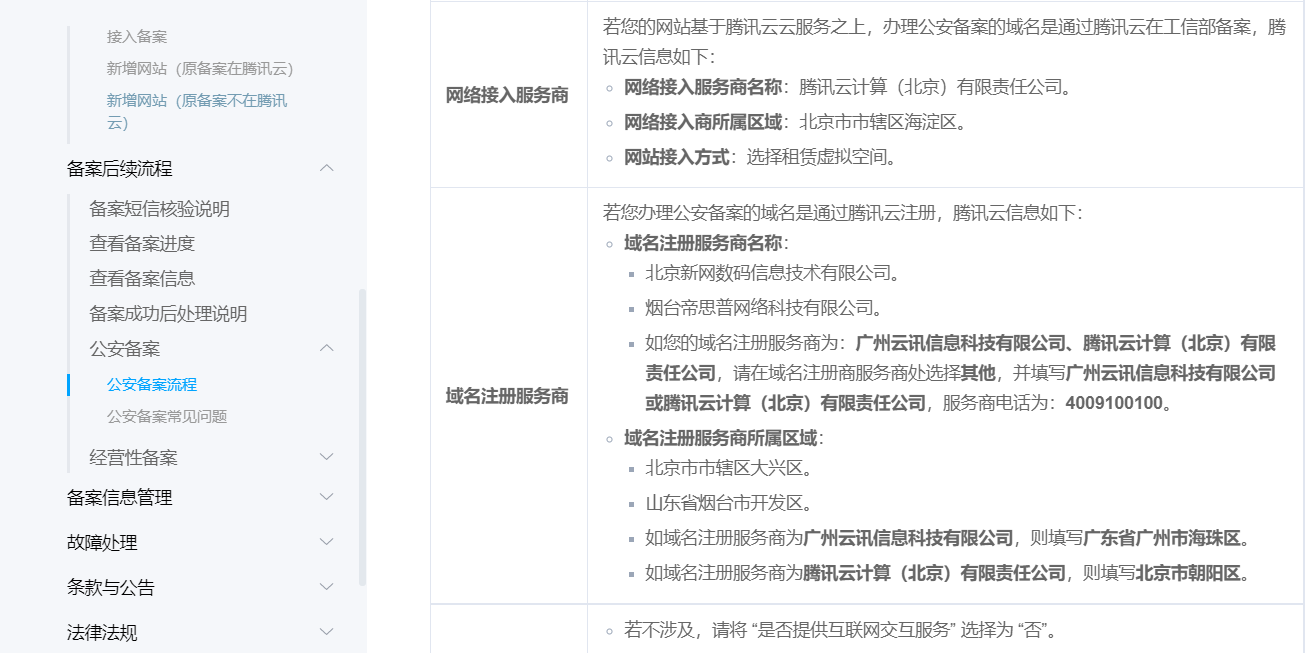Screen dimensions: 1307x653
Task: Open the 接入备案 sidebar link
Action: [x=137, y=37]
